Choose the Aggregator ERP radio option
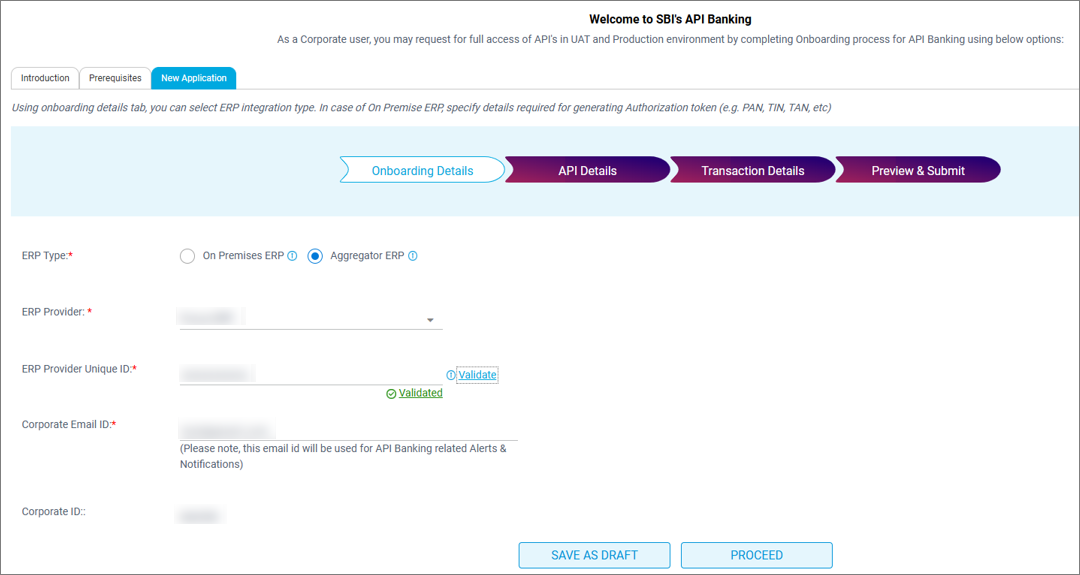Image resolution: width=1080 pixels, height=575 pixels. [x=315, y=256]
